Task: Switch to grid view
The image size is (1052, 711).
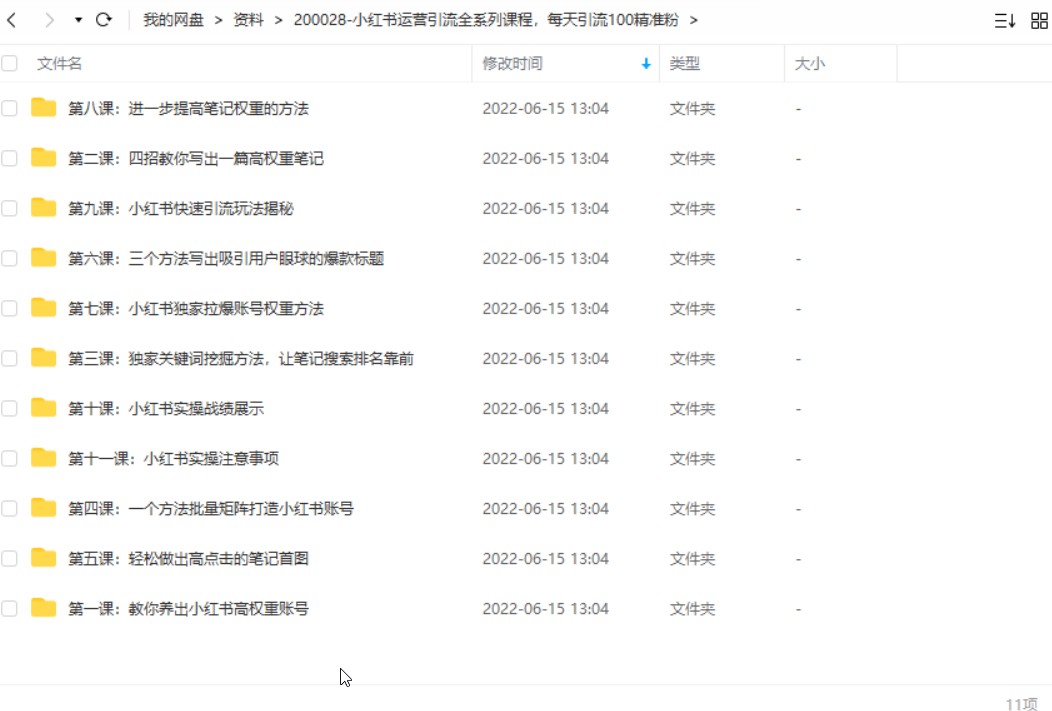Action: [1039, 21]
